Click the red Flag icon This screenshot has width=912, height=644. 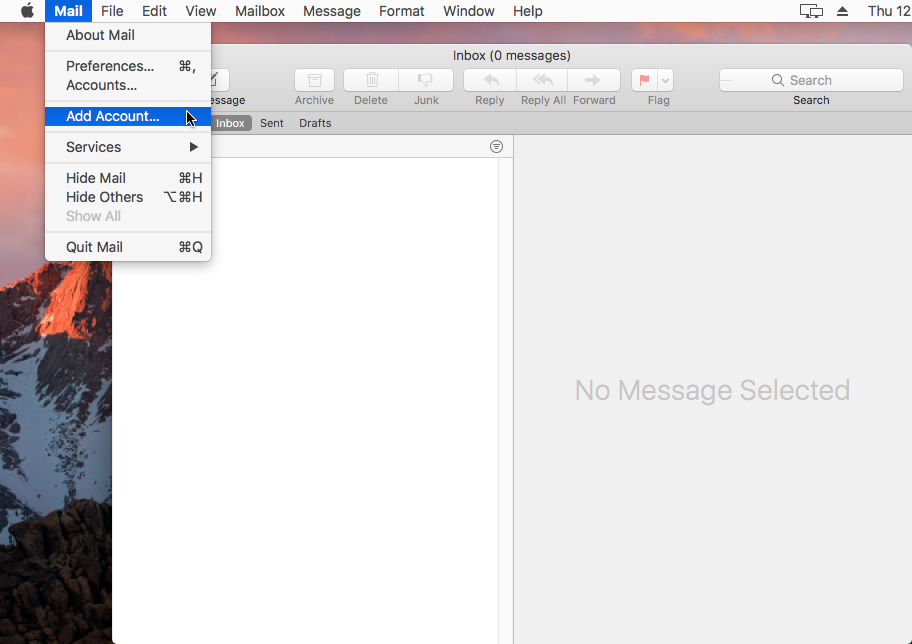(x=644, y=80)
